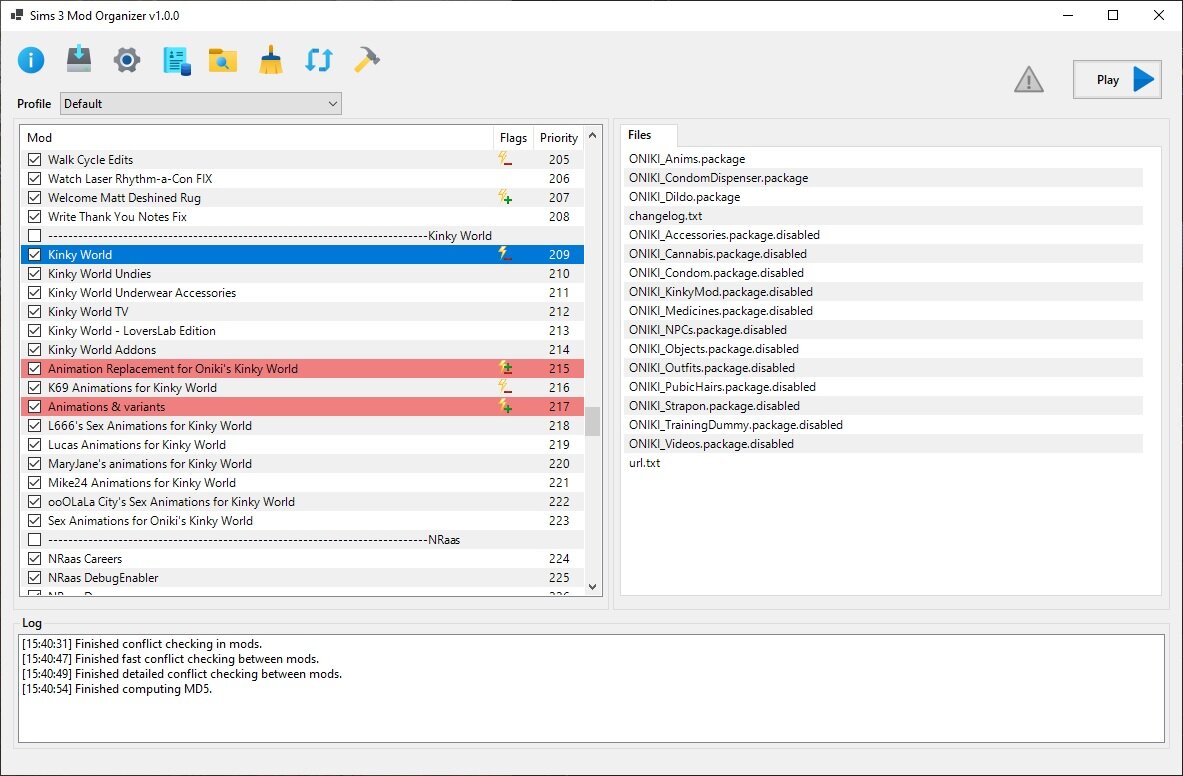
Task: Select Kinky World Underwear Accessories row
Action: tap(303, 293)
